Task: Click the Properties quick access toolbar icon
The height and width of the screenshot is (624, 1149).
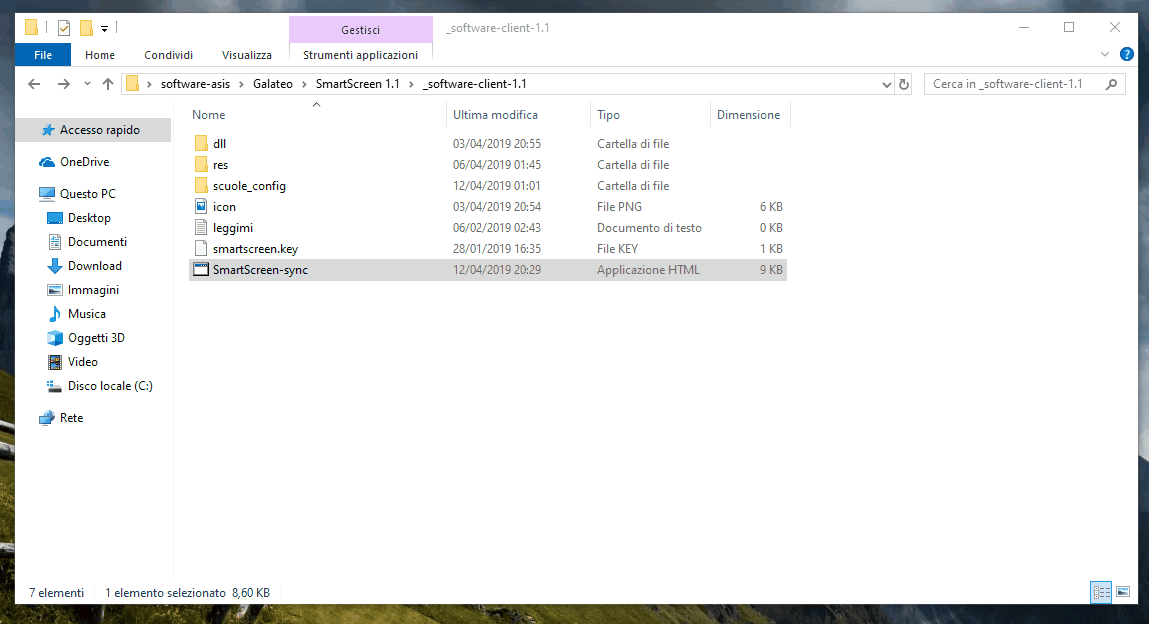Action: [x=64, y=28]
